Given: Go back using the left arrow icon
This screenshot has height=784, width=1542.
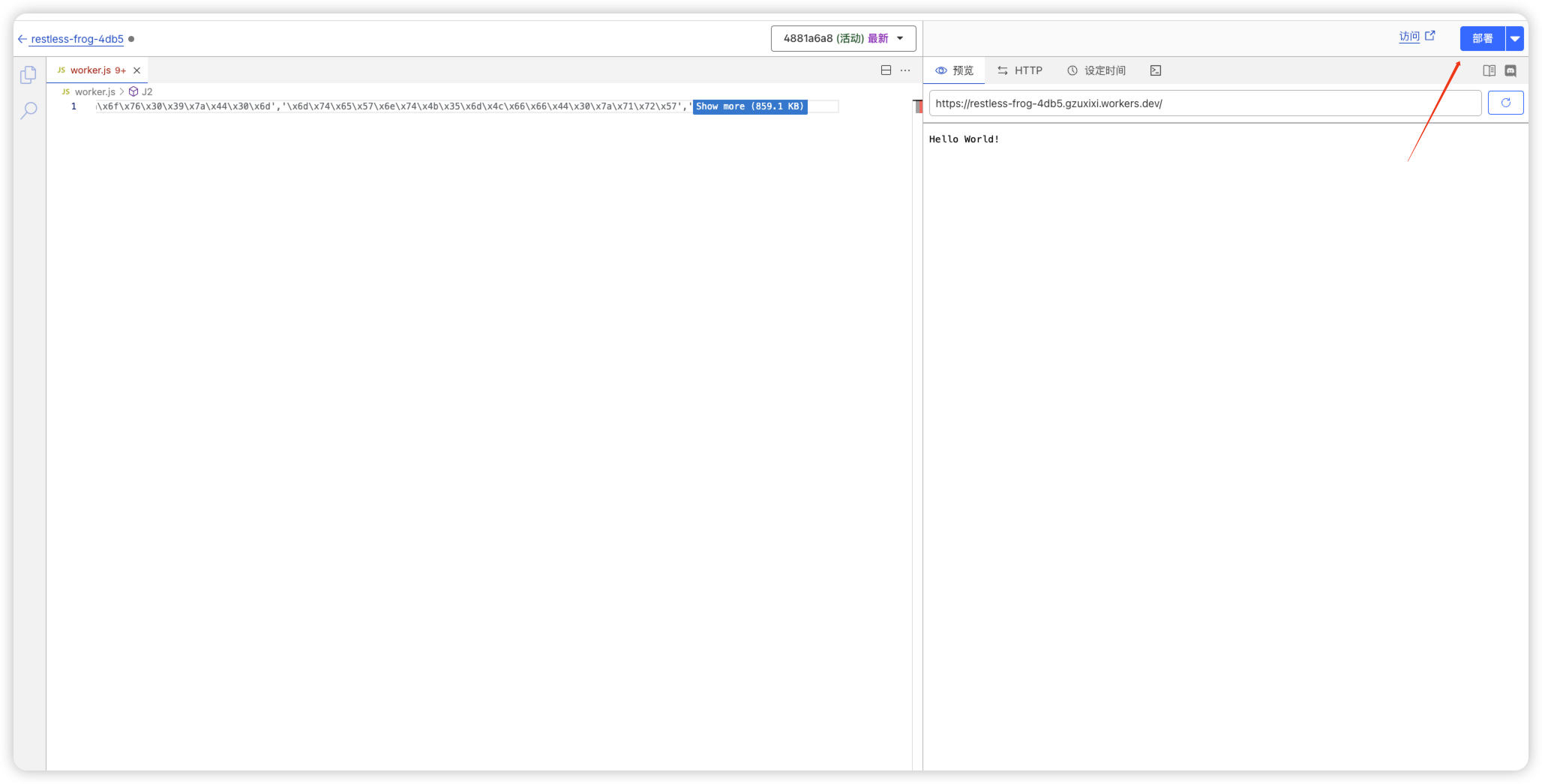Looking at the screenshot, I should (x=22, y=39).
